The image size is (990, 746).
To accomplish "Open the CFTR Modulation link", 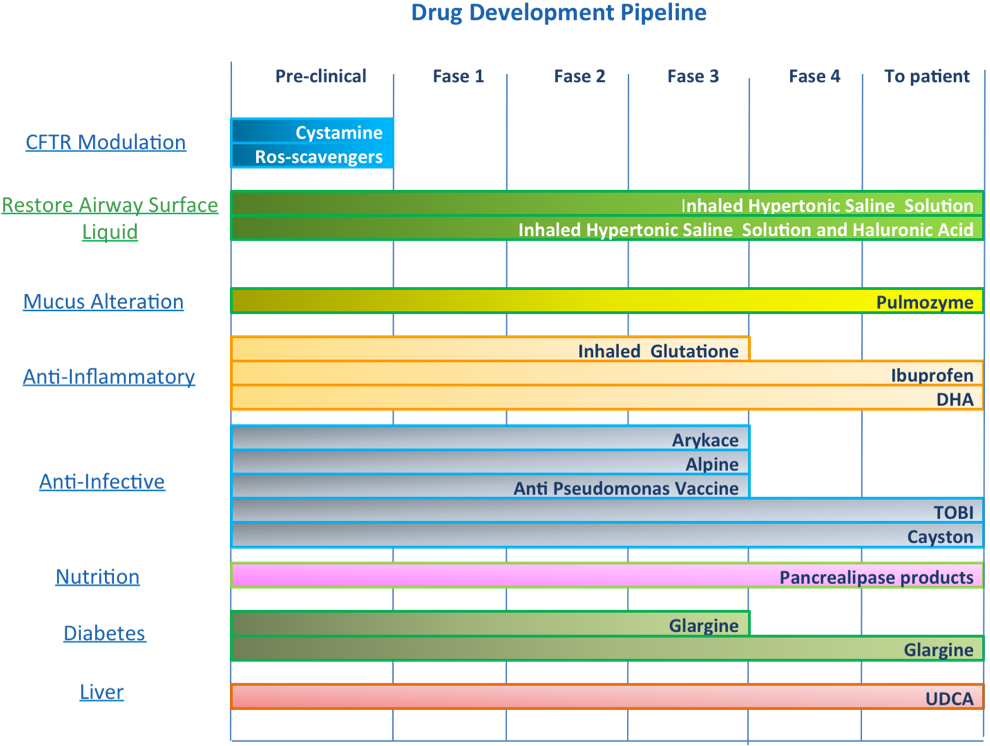I will (105, 143).
